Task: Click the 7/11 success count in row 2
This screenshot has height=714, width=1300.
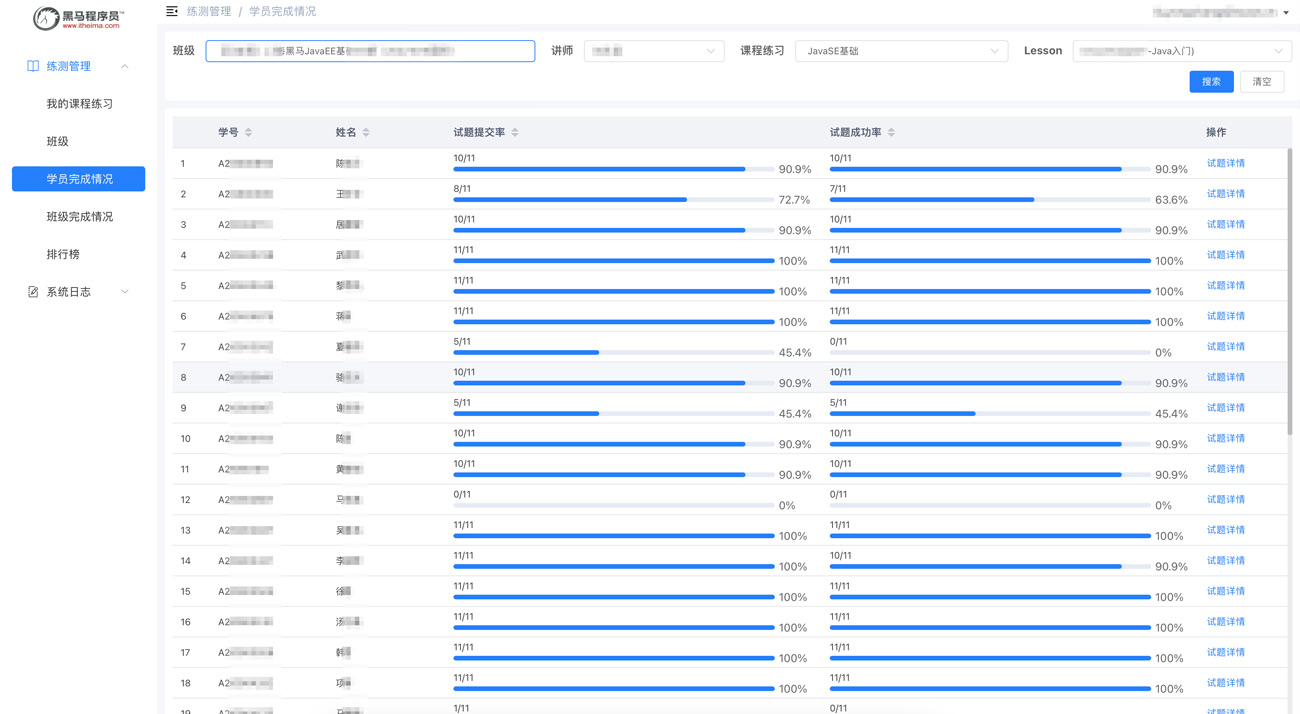Action: tap(838, 189)
